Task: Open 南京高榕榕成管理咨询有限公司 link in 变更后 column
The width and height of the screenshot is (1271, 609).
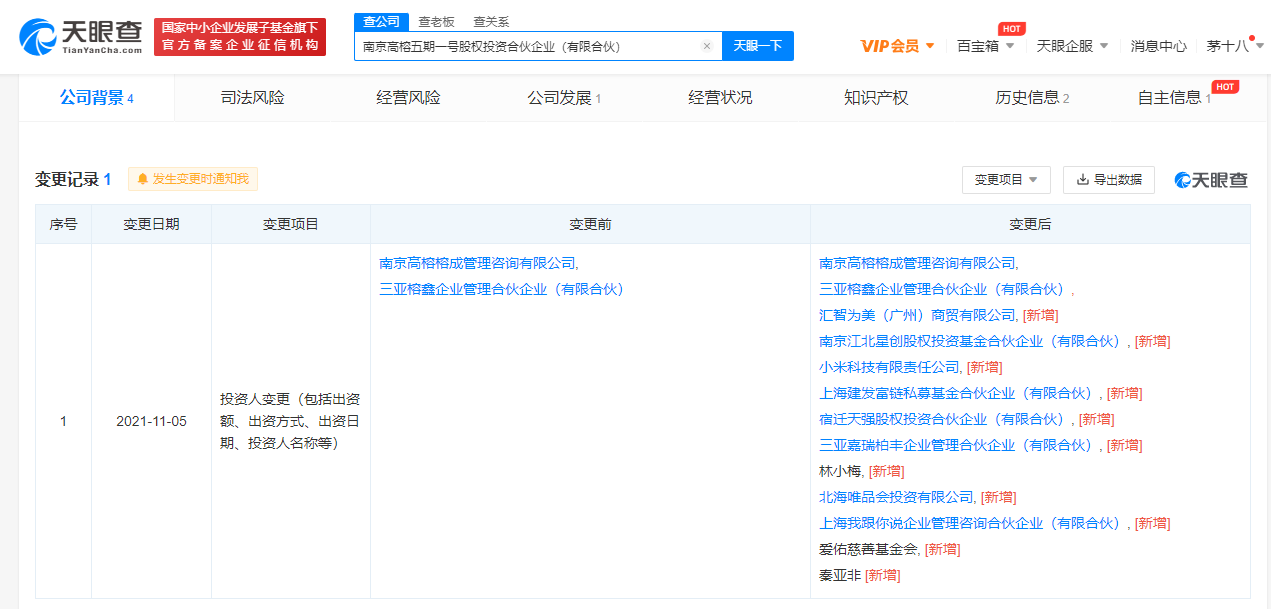Action: tap(917, 263)
